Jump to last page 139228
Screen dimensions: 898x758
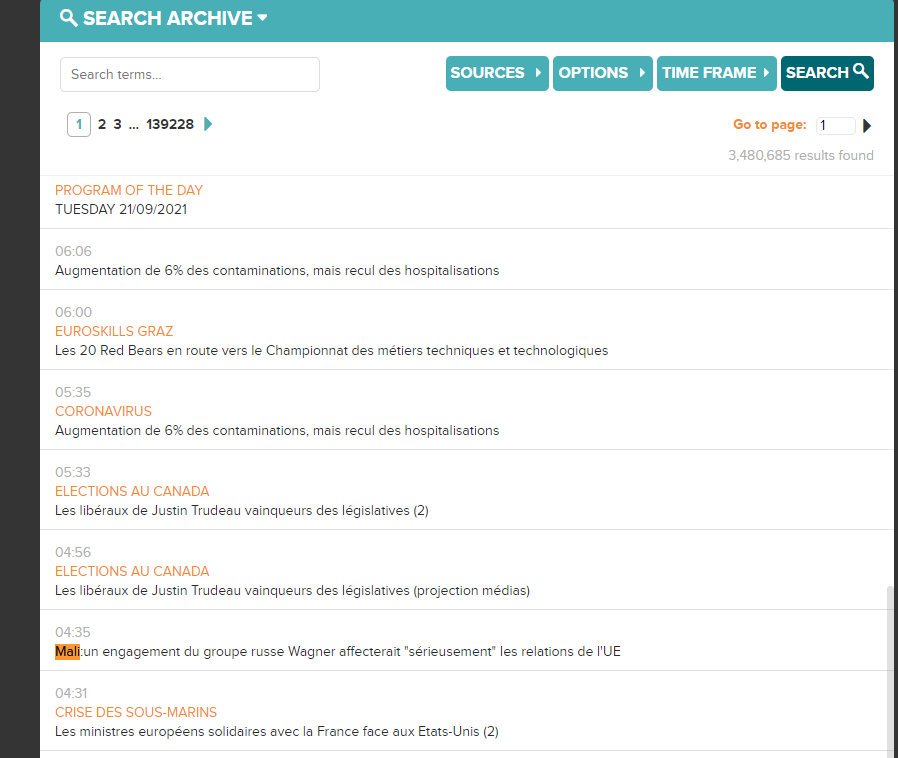(170, 124)
